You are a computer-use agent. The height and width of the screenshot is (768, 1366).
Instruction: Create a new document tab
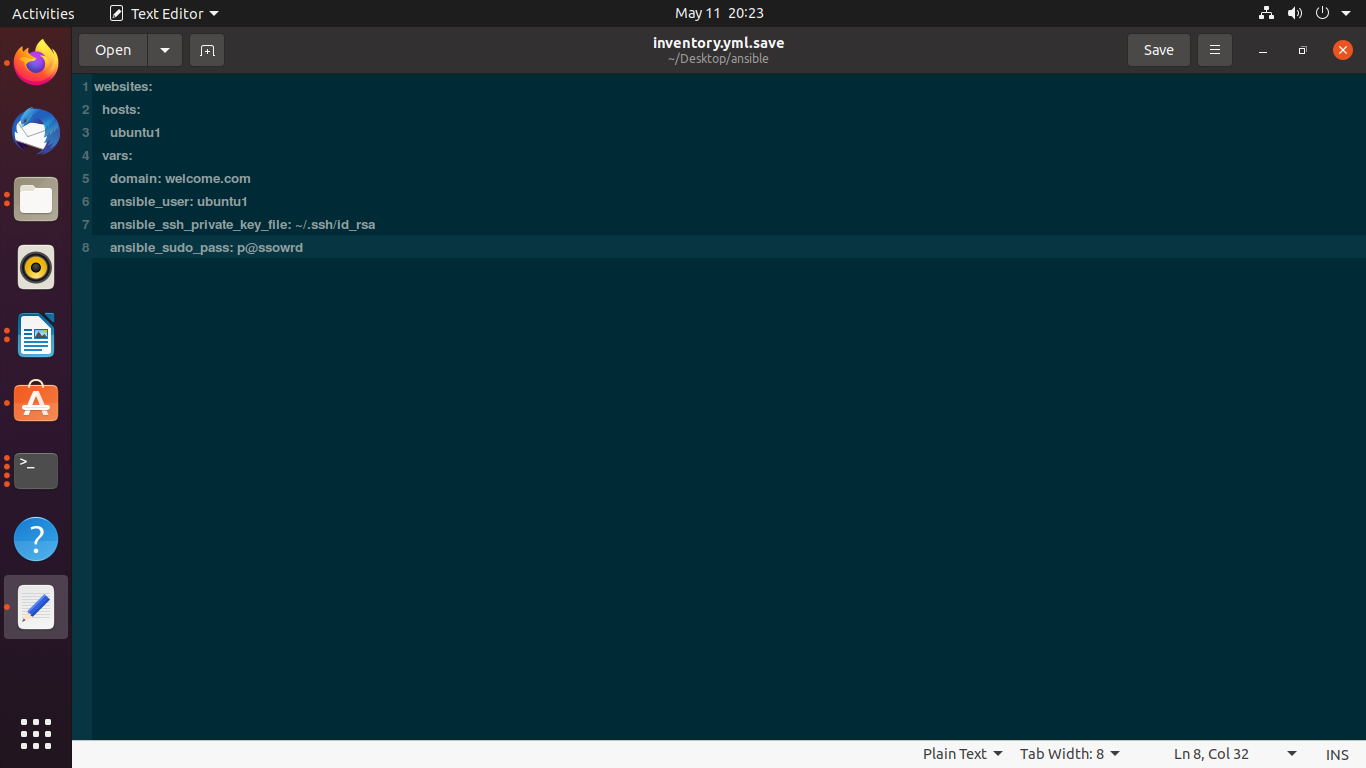point(207,49)
